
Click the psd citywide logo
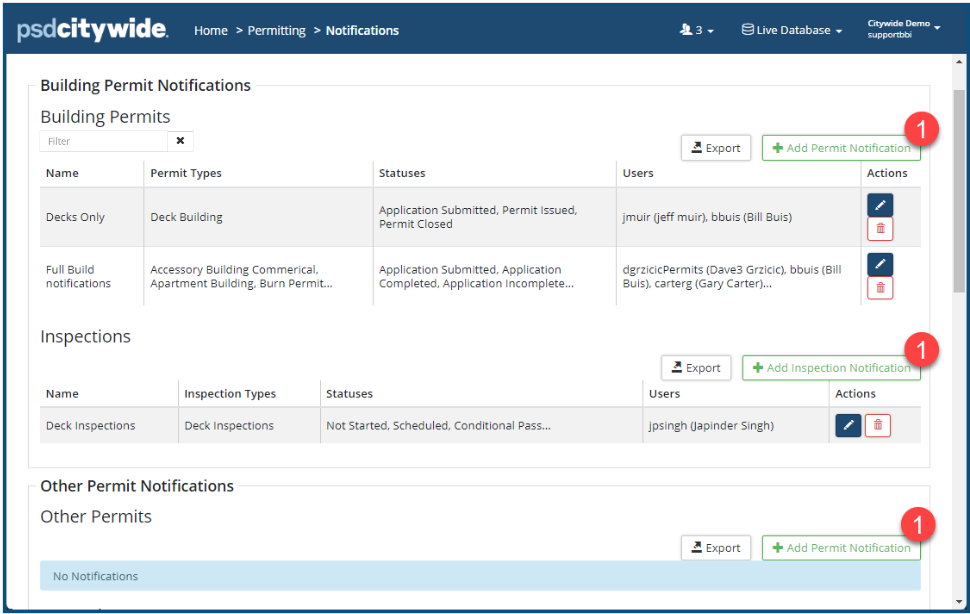pos(92,30)
